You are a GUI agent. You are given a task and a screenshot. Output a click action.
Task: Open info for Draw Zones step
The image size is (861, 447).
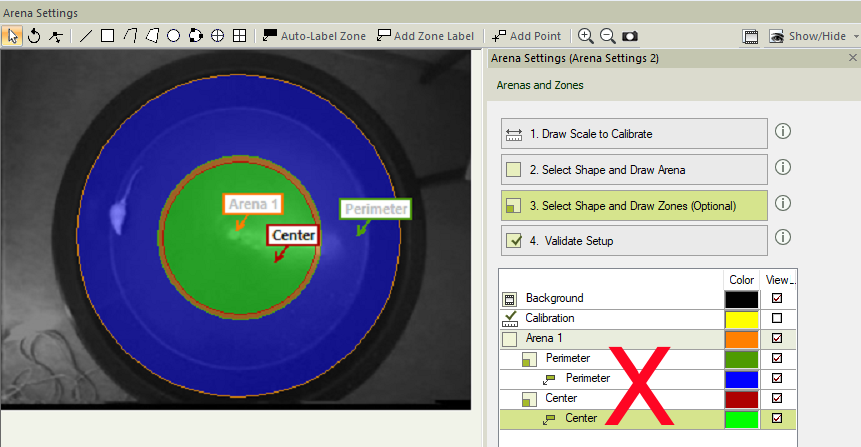(x=782, y=203)
